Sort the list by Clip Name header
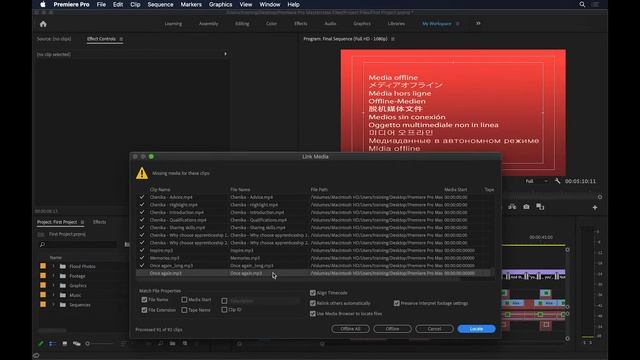 160,189
